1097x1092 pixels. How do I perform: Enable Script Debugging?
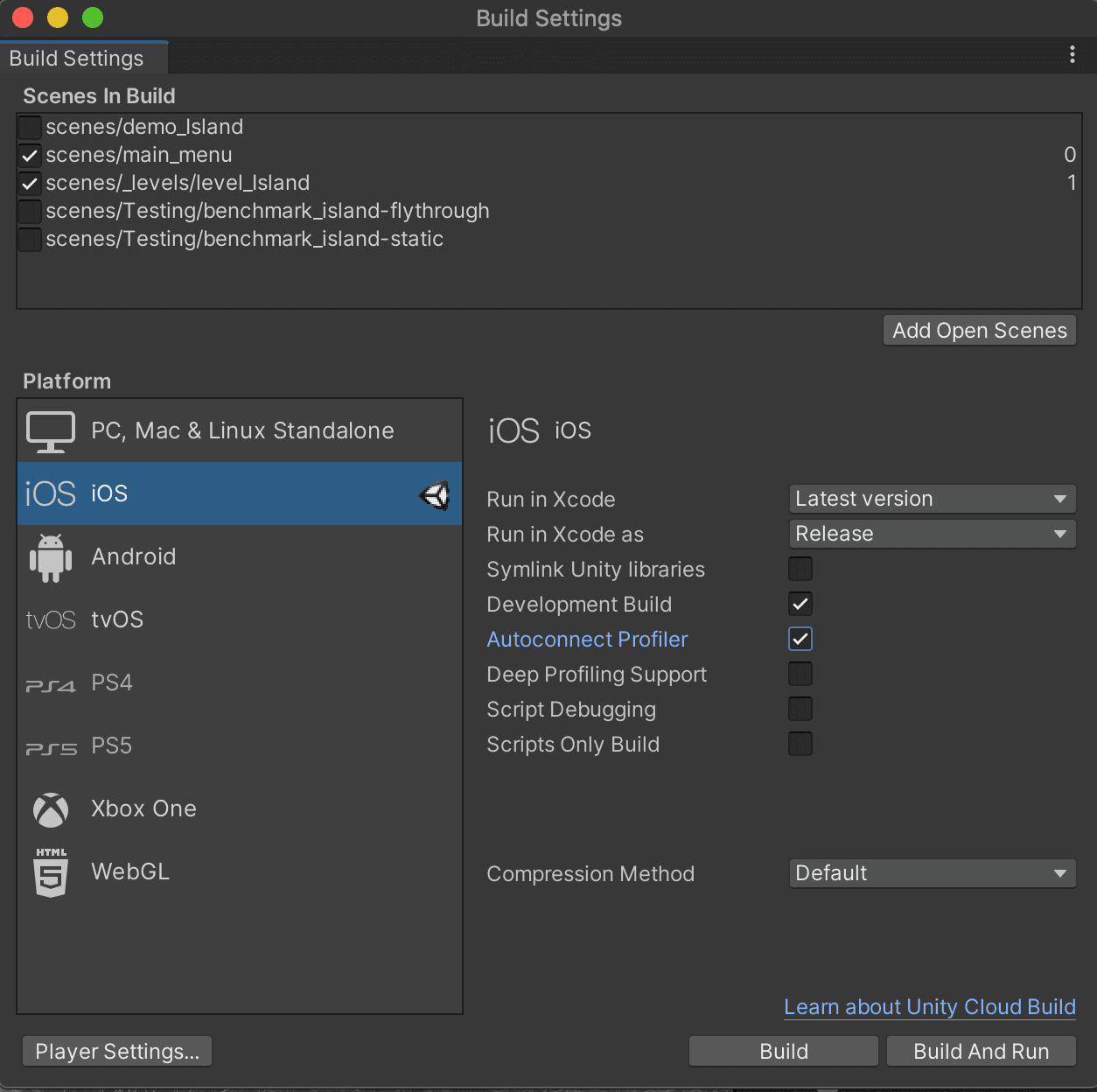click(800, 709)
